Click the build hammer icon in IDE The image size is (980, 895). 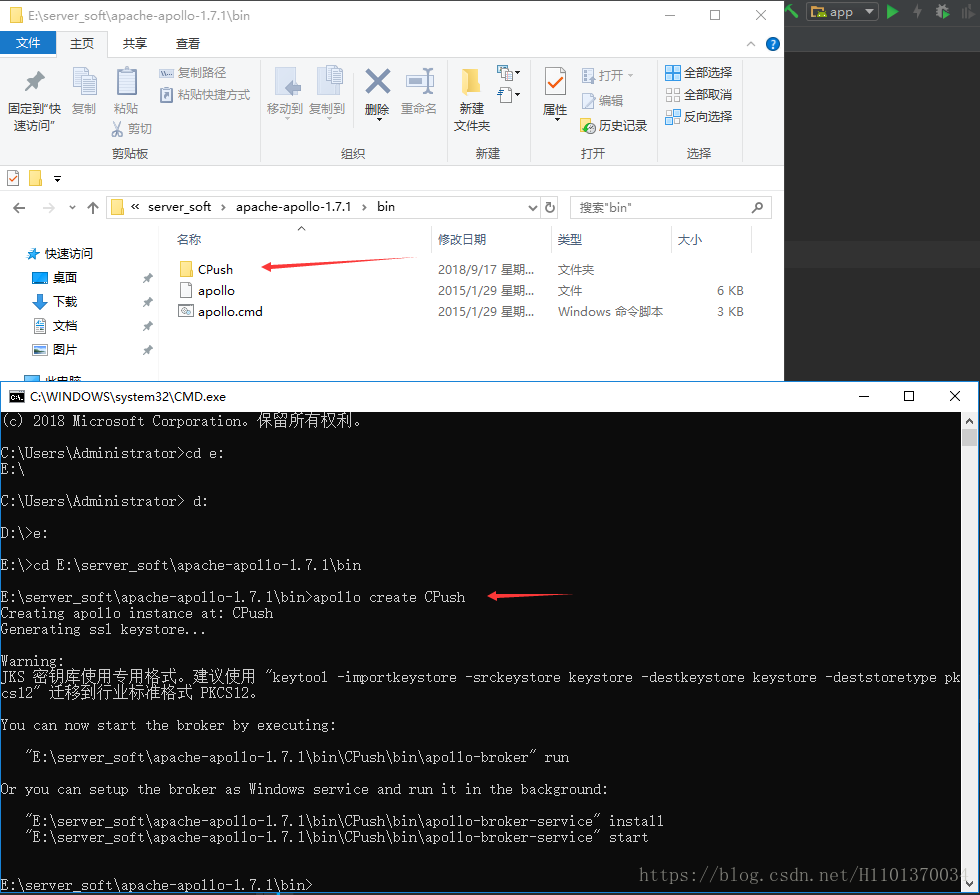tap(792, 11)
